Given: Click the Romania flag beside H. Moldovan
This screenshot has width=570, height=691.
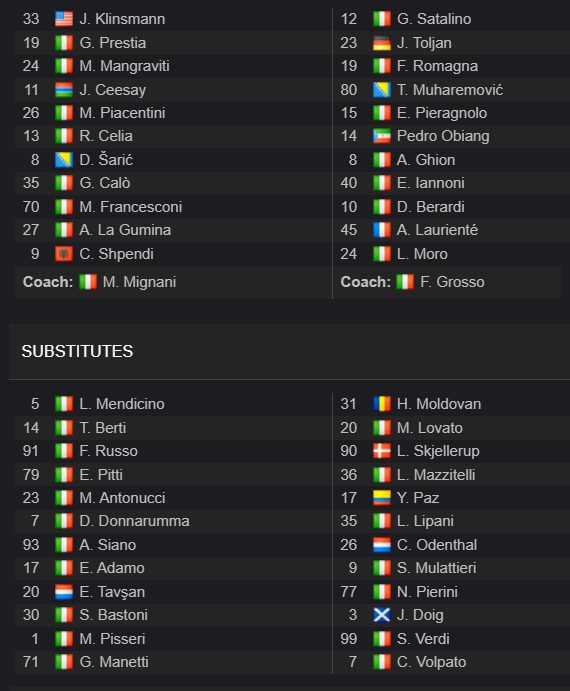Looking at the screenshot, I should 382,404.
